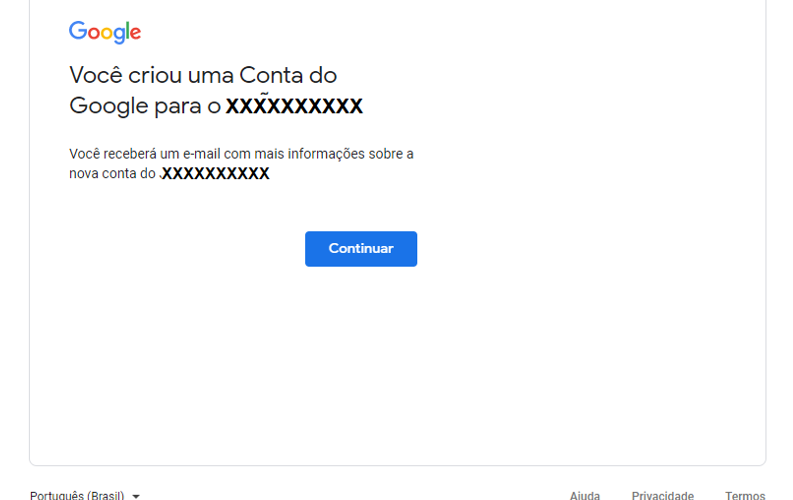793x500 pixels.
Task: Open the Português (Brasil) language dropdown
Action: click(84, 495)
